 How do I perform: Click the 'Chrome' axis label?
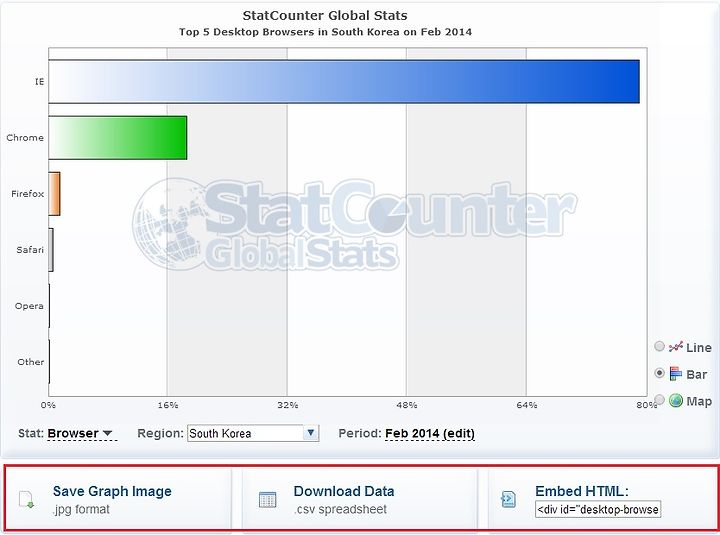pos(25,138)
